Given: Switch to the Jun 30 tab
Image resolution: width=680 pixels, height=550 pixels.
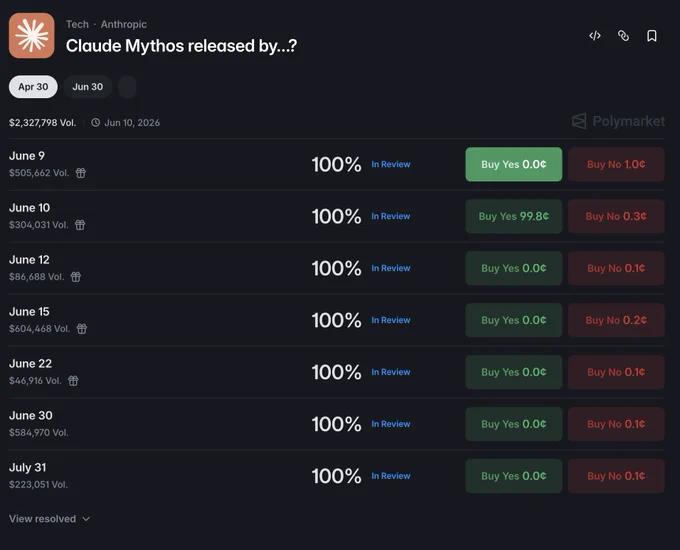Looking at the screenshot, I should 88,87.
